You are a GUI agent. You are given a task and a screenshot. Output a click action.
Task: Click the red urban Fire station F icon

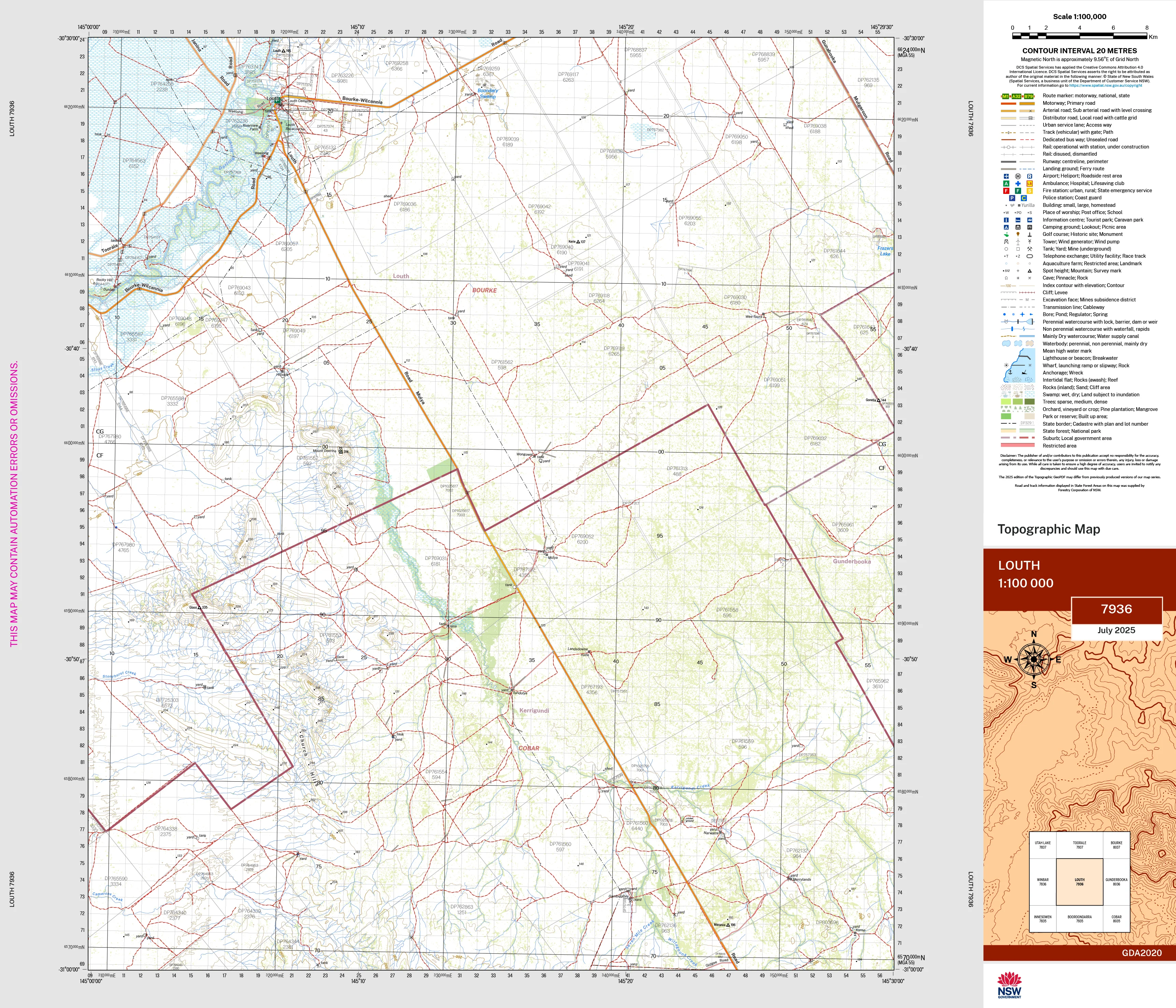click(x=1006, y=191)
